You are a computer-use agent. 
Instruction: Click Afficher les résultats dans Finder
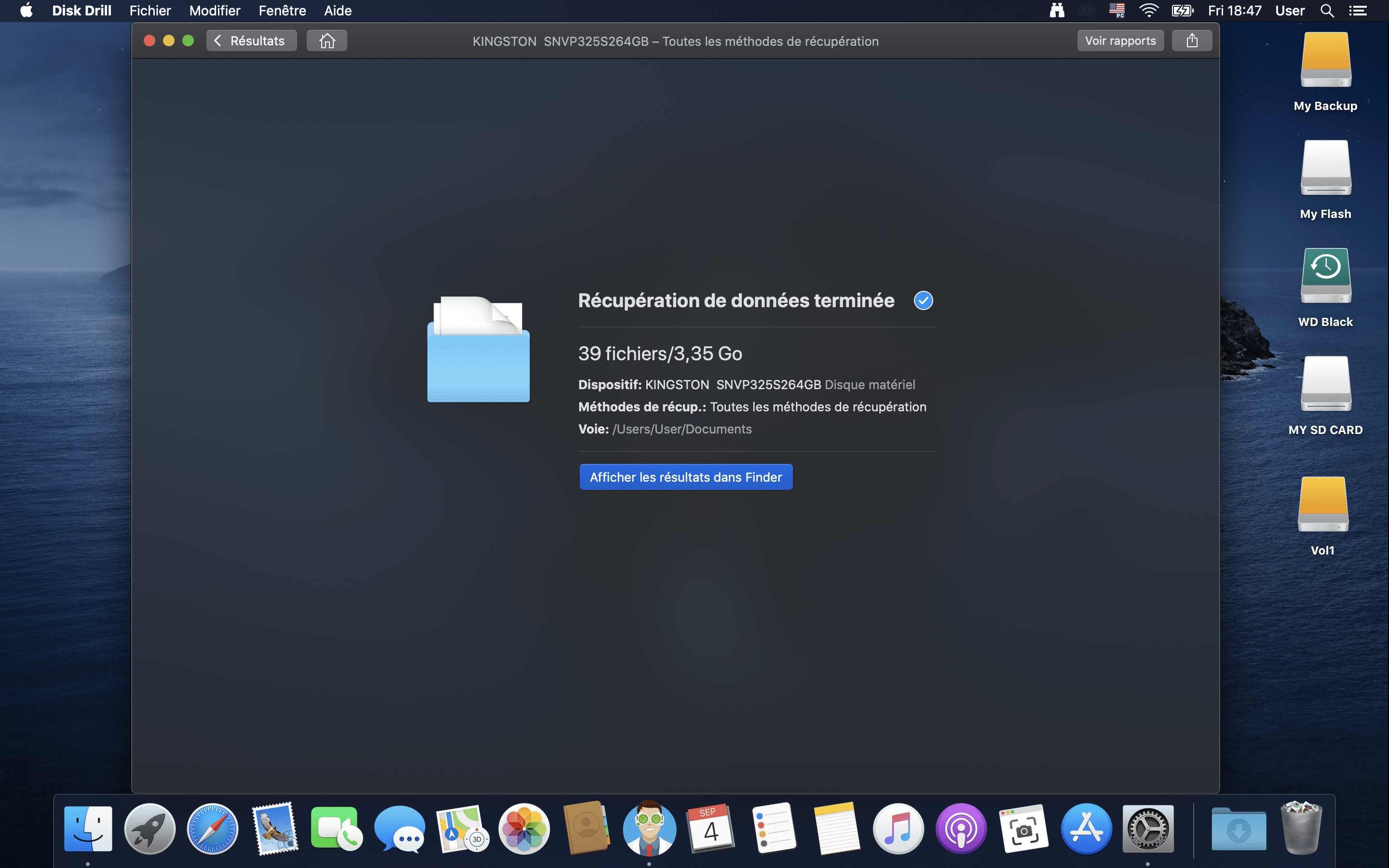[685, 477]
